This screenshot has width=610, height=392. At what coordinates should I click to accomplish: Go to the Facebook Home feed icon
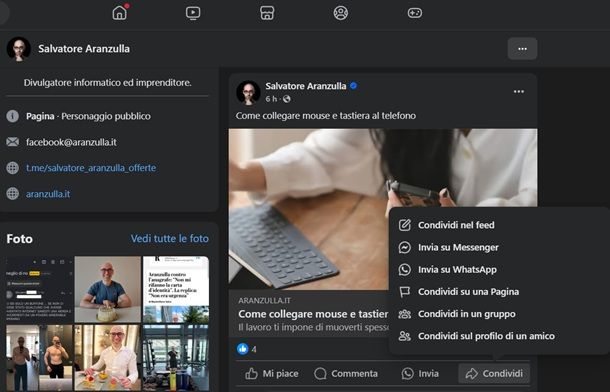(120, 12)
